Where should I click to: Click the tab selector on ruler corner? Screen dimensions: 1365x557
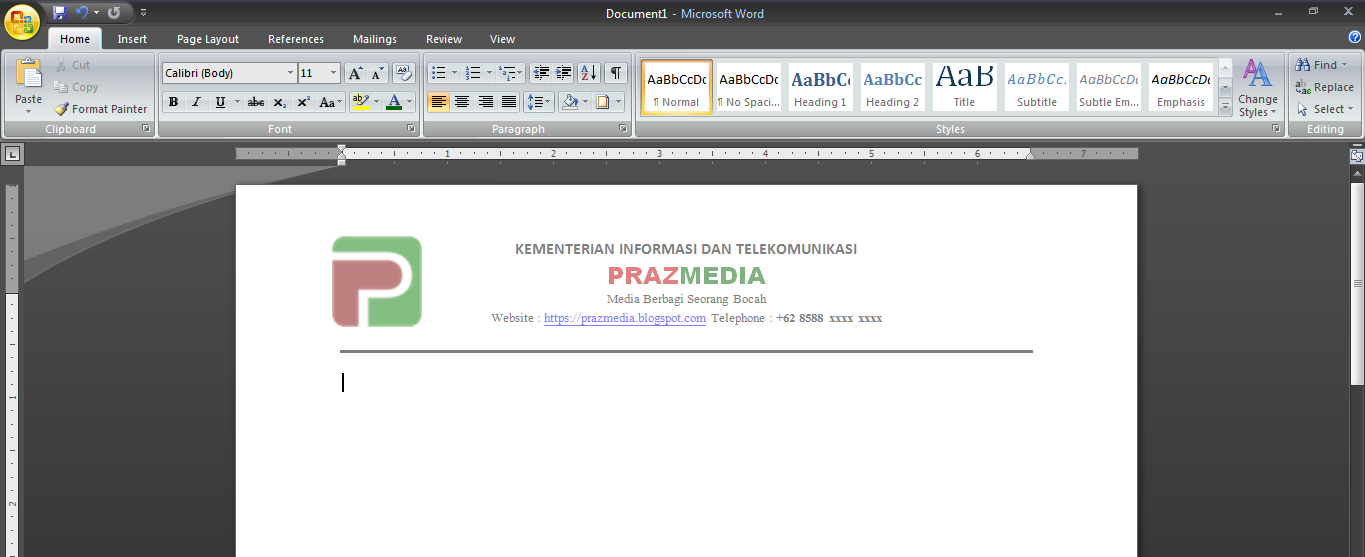[12, 154]
